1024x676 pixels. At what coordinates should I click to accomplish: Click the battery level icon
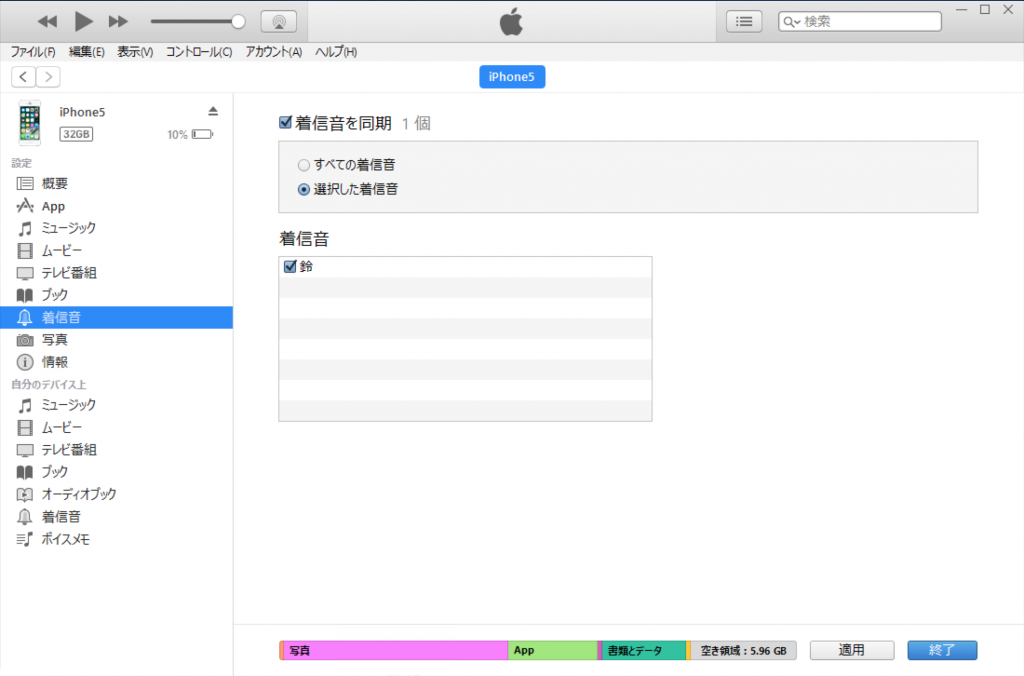pos(202,135)
